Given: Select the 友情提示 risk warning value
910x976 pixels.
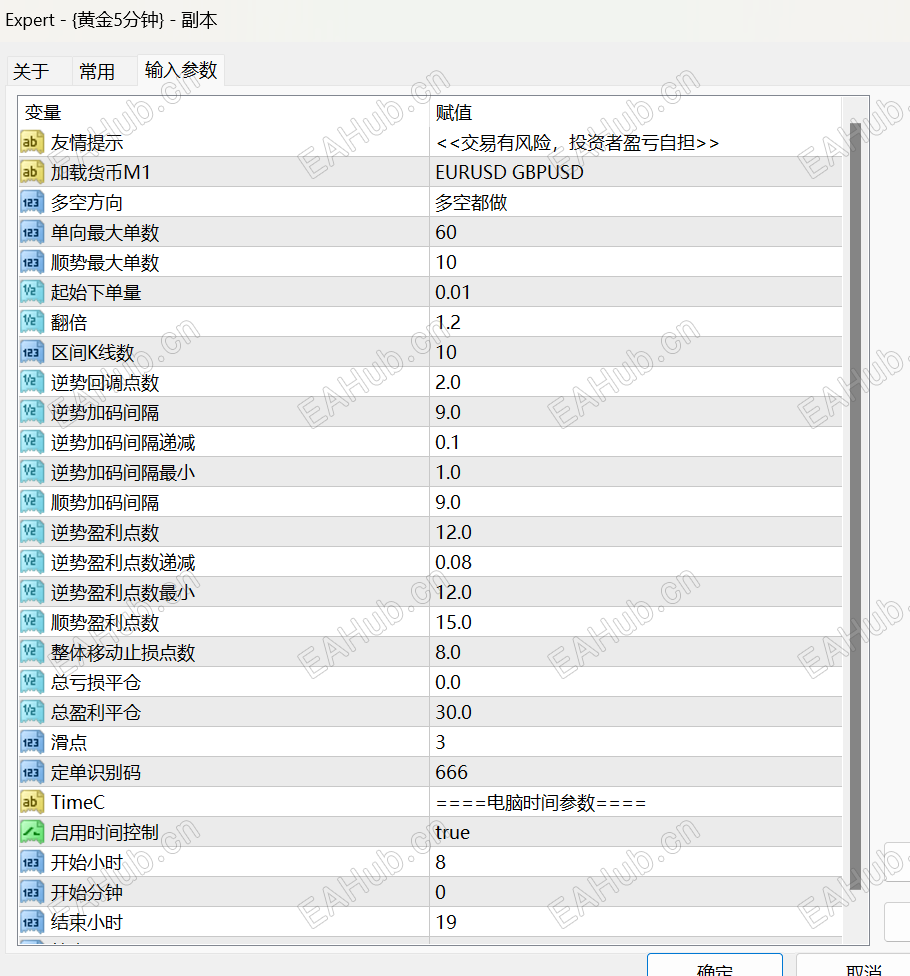Looking at the screenshot, I should click(578, 143).
